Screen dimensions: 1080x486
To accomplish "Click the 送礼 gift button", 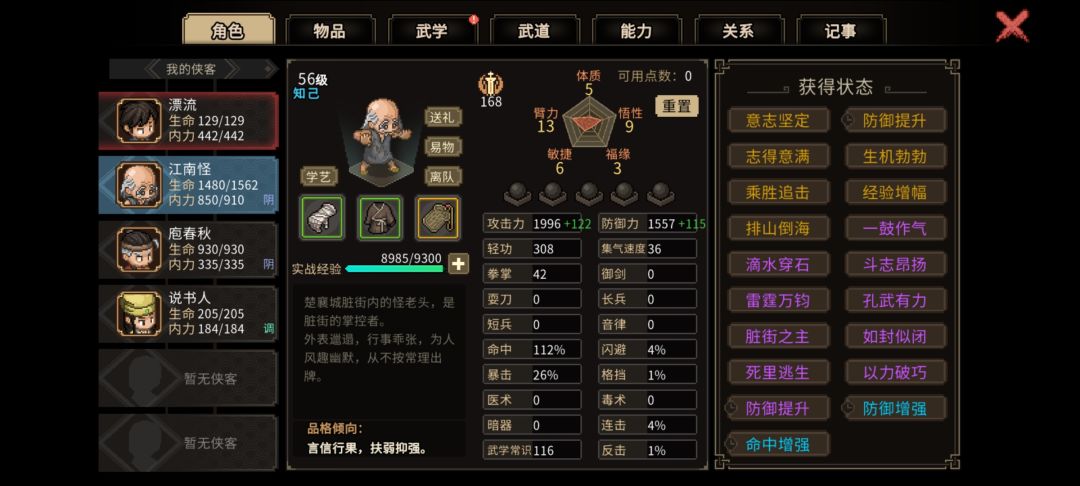I will 442,117.
